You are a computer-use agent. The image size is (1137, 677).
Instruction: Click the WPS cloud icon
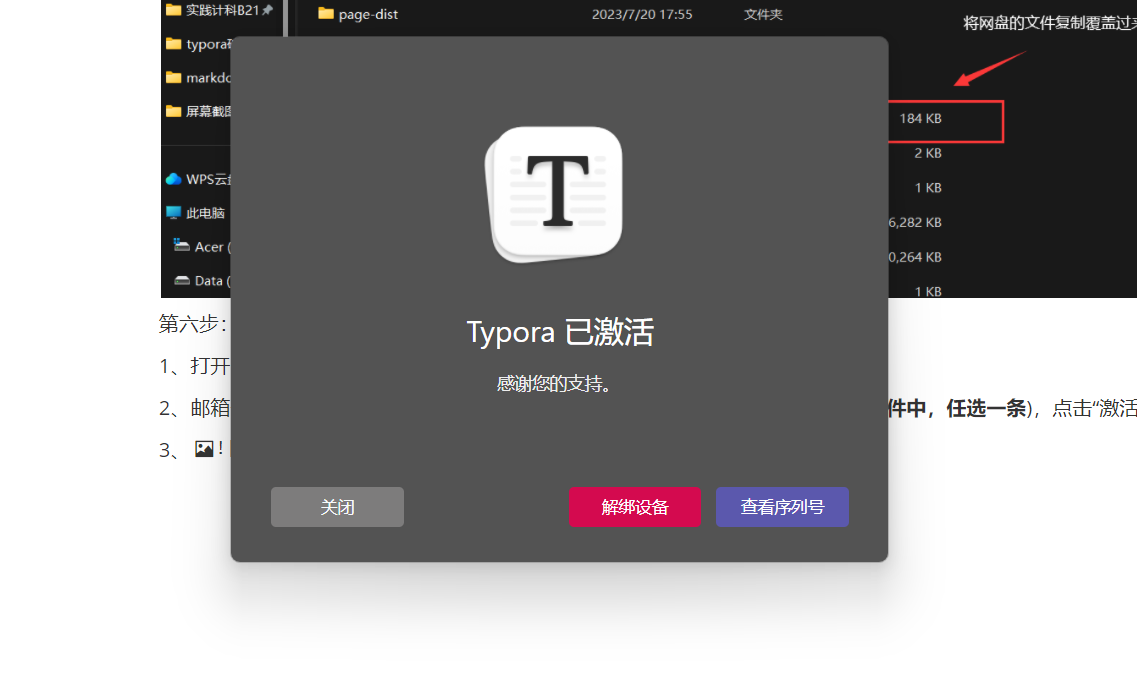coord(173,179)
